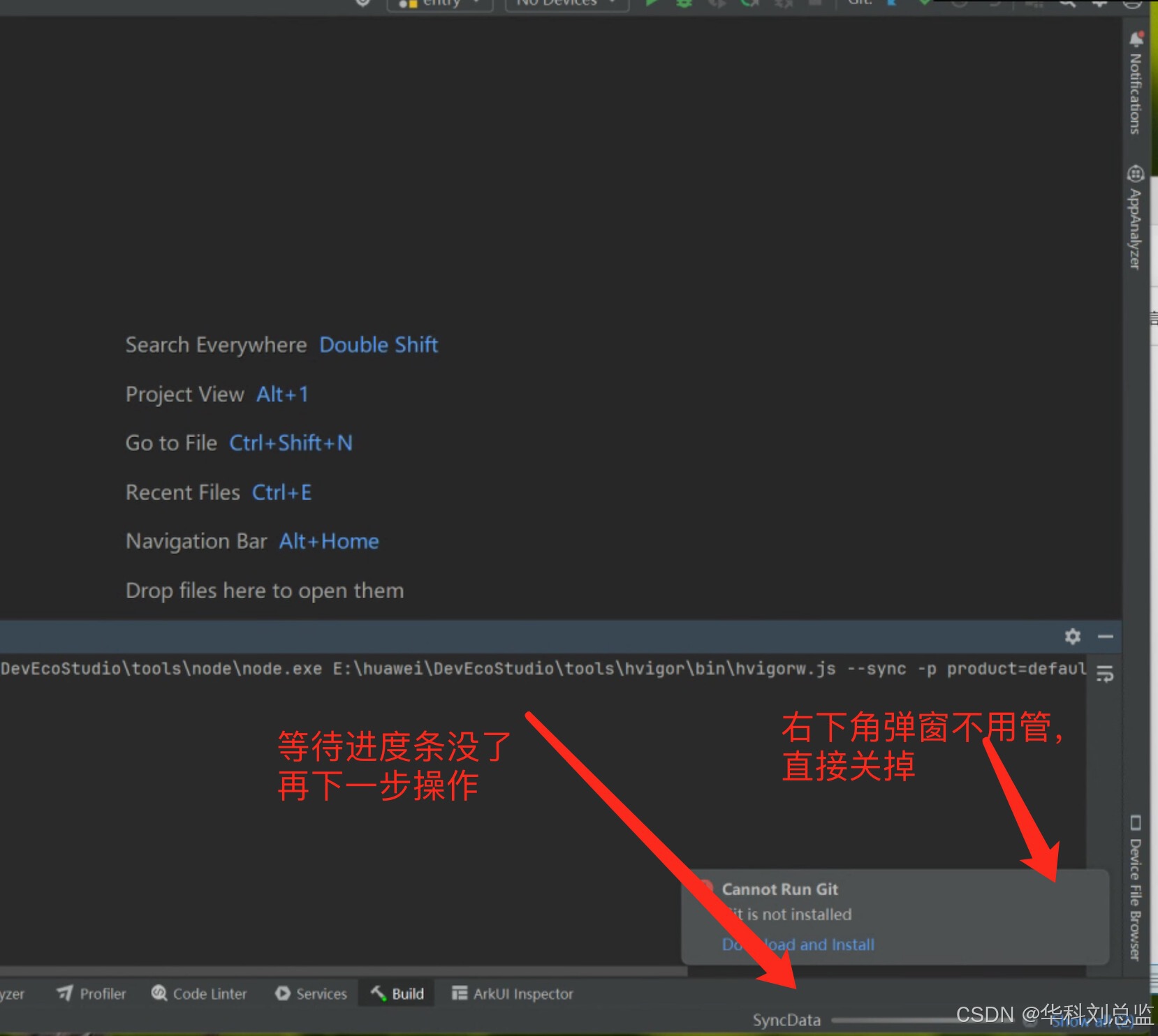Switch to the Build tab
This screenshot has width=1158, height=1036.
[x=397, y=993]
